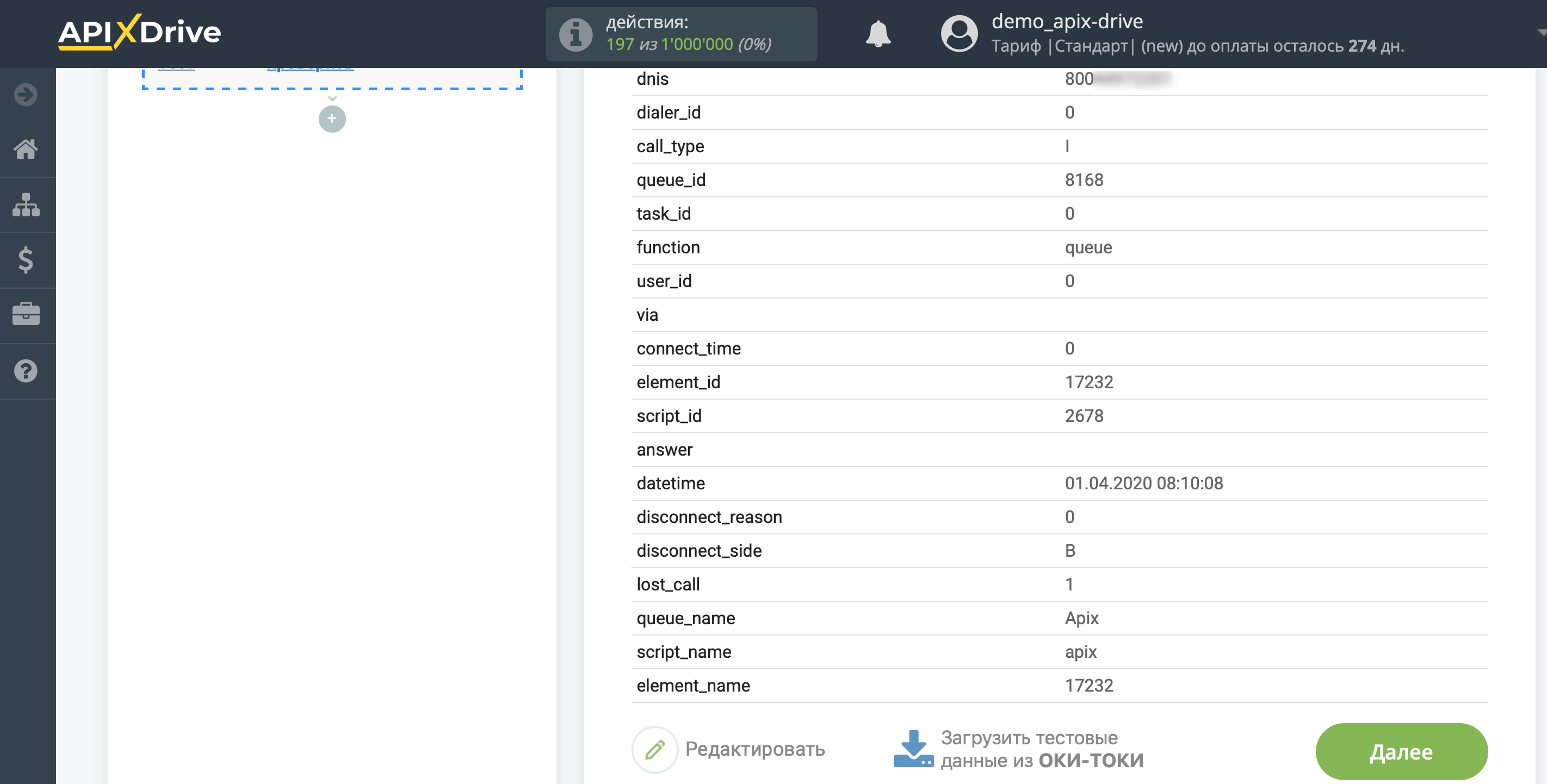Select the dnis field row
The image size is (1547, 784).
click(x=1060, y=79)
